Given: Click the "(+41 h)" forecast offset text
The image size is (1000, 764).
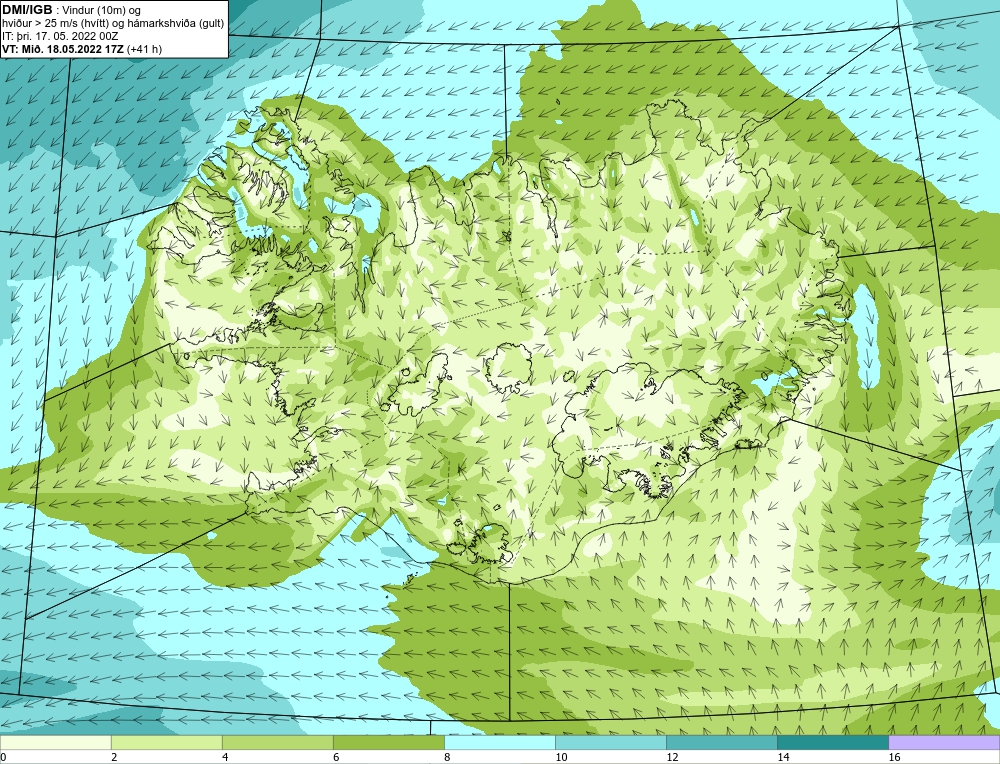Looking at the screenshot, I should 145,49.
